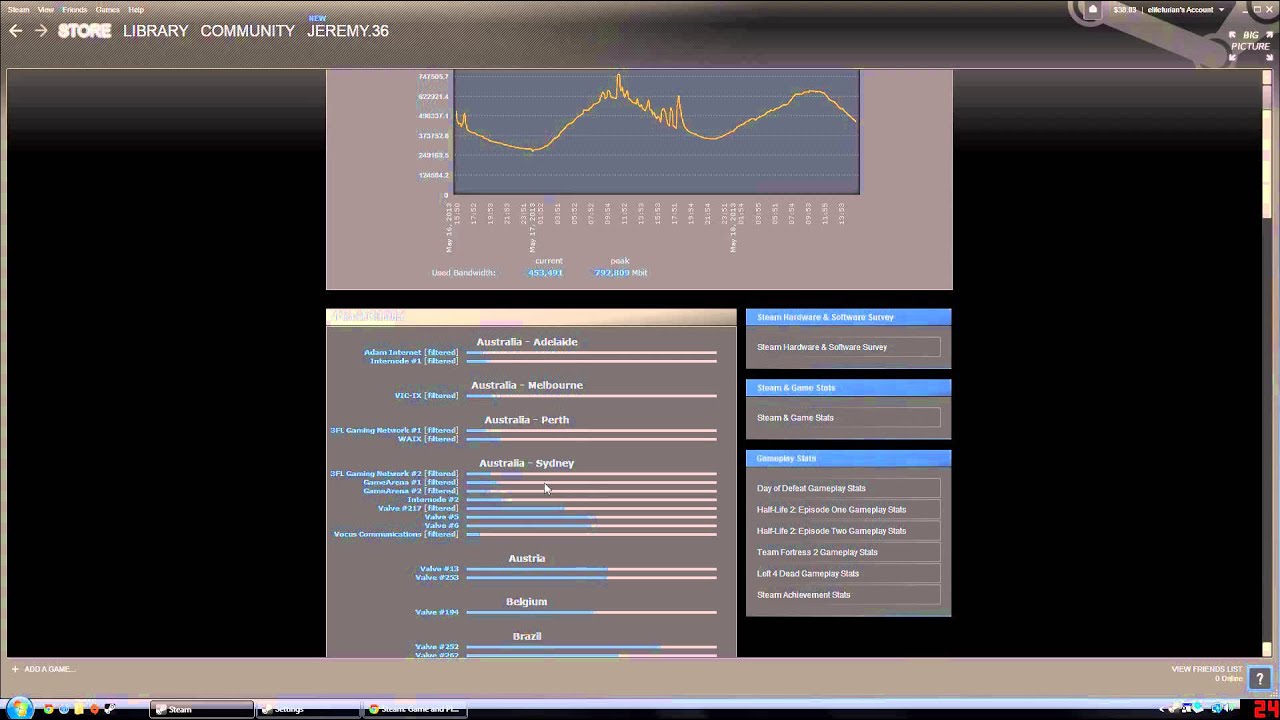
Task: Switch to the COMMUNITY tab
Action: (247, 31)
